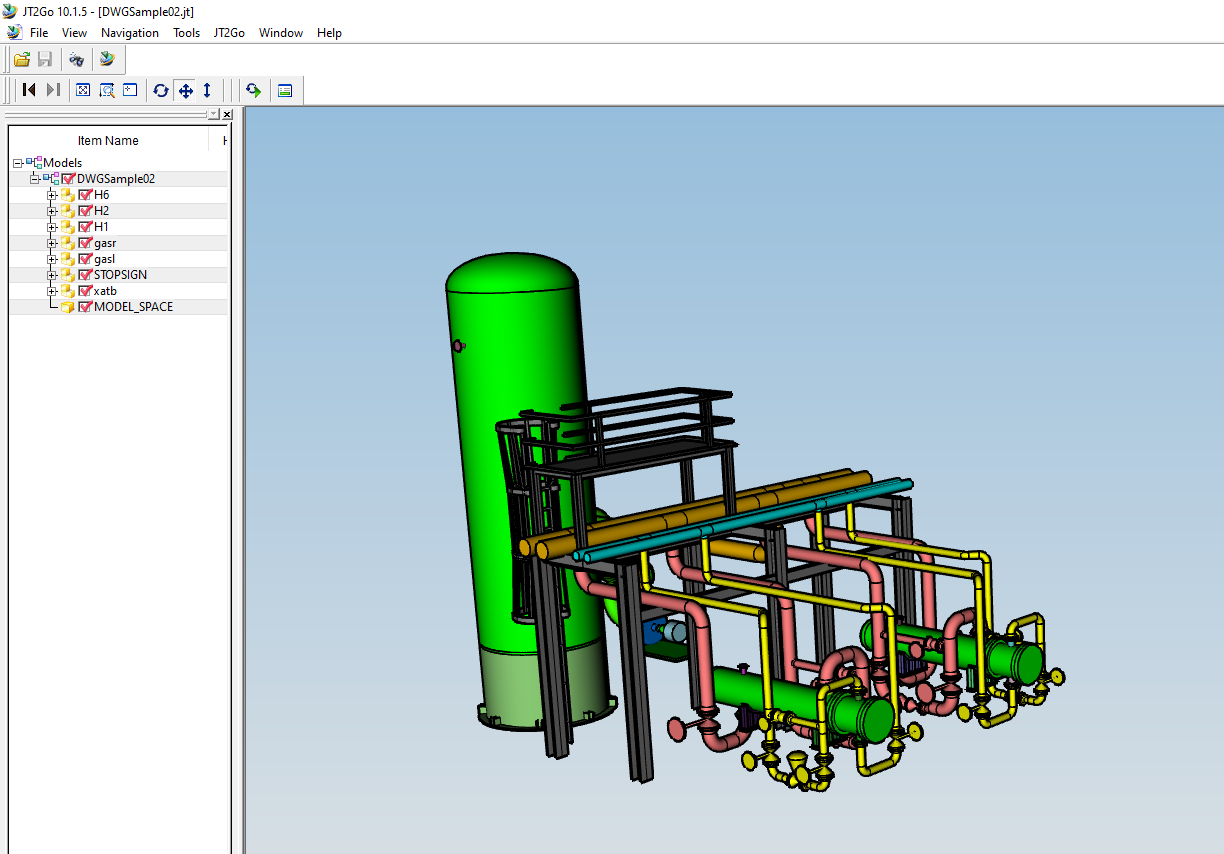
Task: Hide MODEL_SPACE using its checkbox
Action: tap(85, 307)
